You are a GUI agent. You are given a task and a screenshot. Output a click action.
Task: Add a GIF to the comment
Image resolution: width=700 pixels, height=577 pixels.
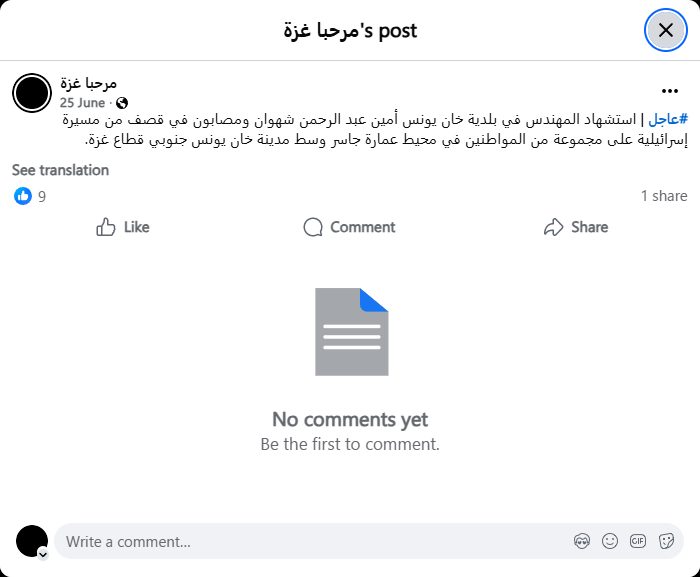click(638, 541)
